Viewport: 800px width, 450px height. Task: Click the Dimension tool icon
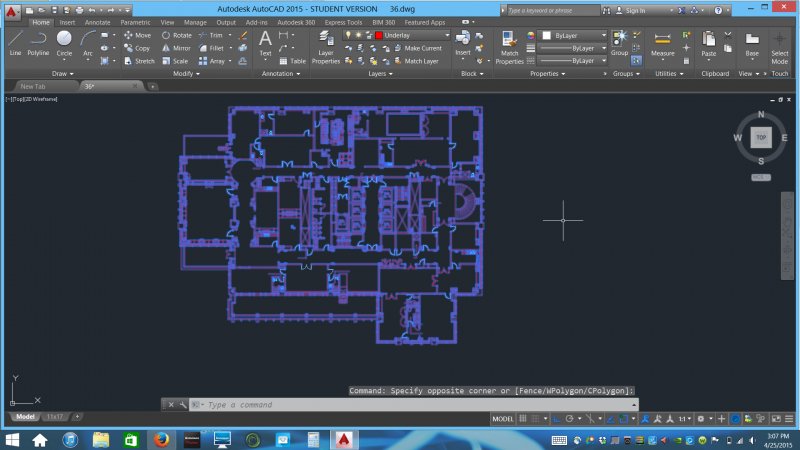283,35
